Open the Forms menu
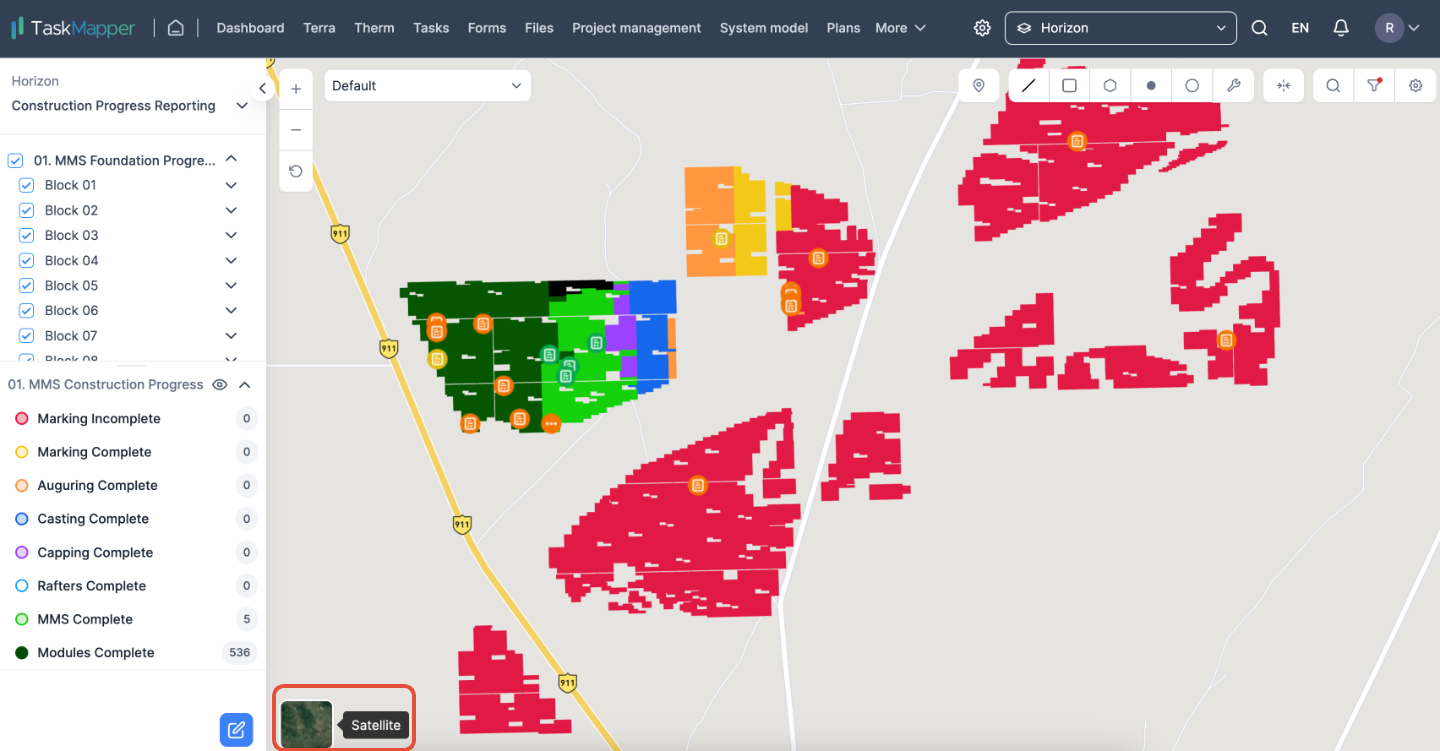The width and height of the screenshot is (1440, 751). [487, 28]
